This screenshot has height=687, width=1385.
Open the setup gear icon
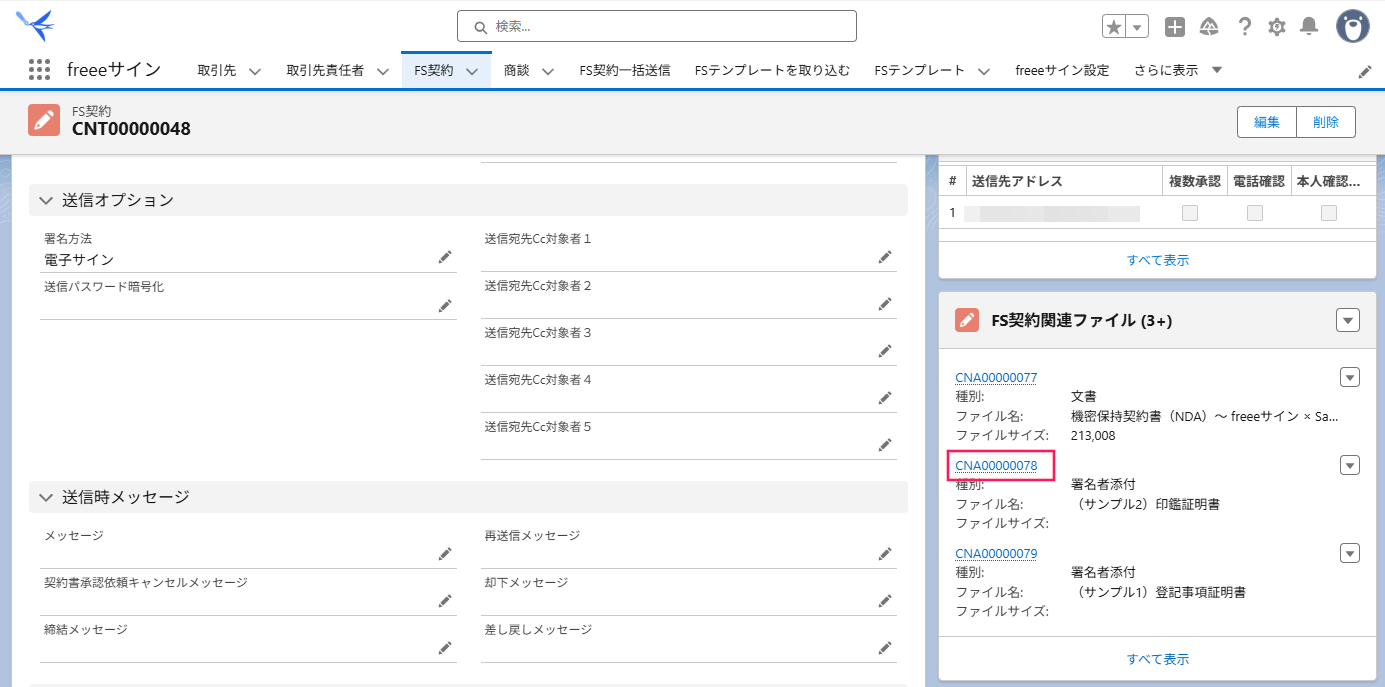tap(1277, 27)
